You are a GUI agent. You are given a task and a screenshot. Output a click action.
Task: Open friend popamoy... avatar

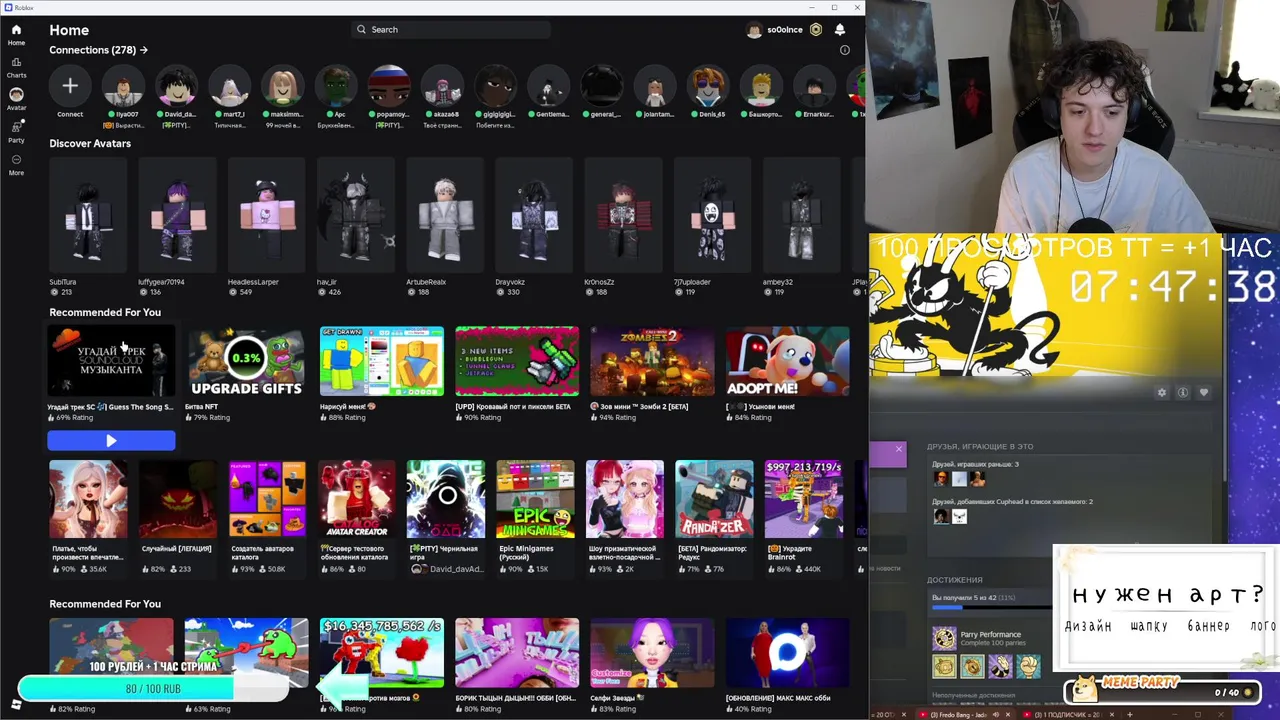pyautogui.click(x=389, y=87)
